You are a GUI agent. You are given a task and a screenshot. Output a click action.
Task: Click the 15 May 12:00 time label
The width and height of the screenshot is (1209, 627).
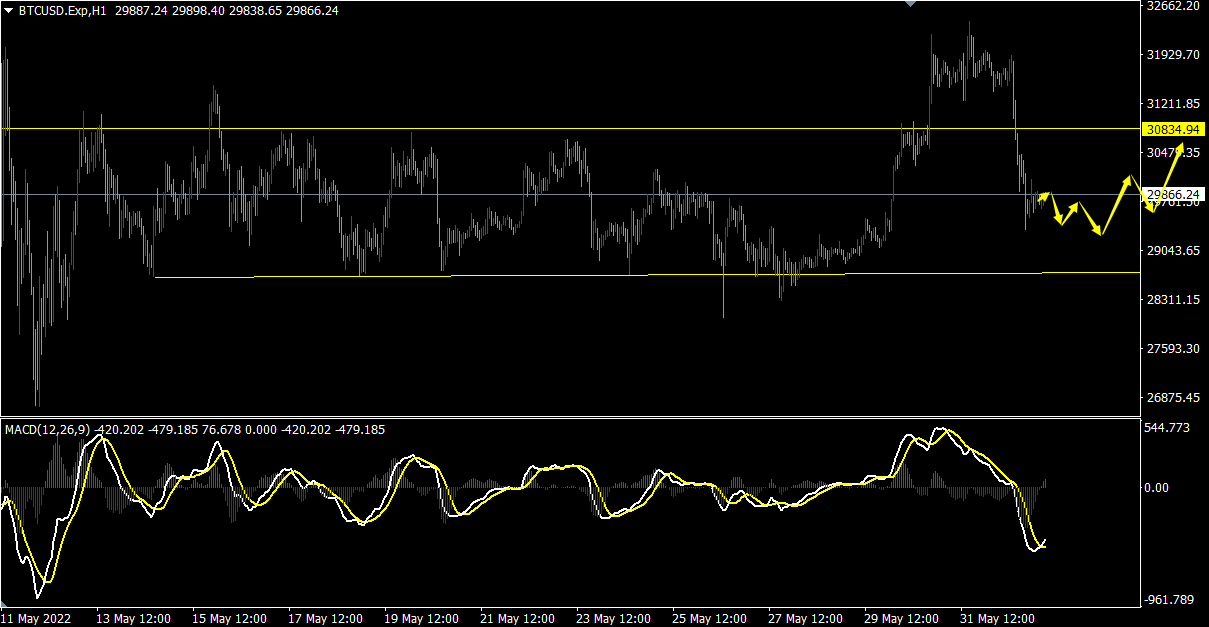pos(230,618)
